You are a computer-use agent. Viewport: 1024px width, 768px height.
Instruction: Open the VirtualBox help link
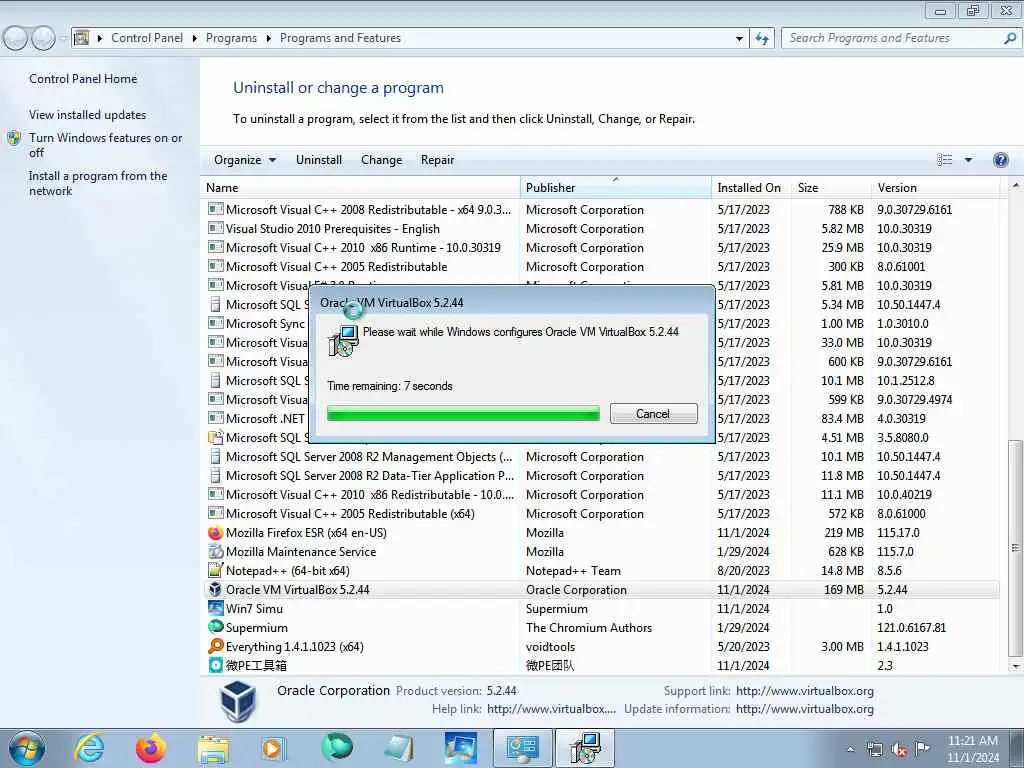[551, 709]
